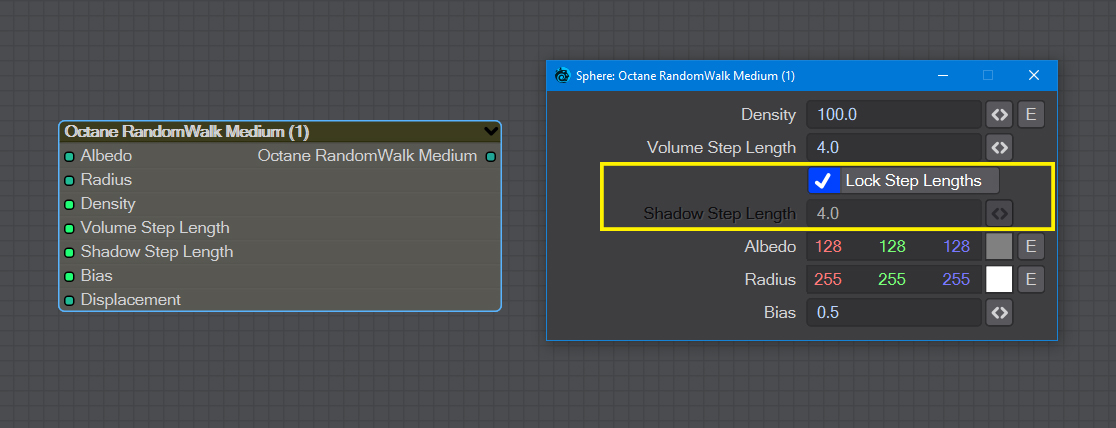The image size is (1116, 428).
Task: Click the Octane RandomWalk Medium output label
Action: (367, 156)
